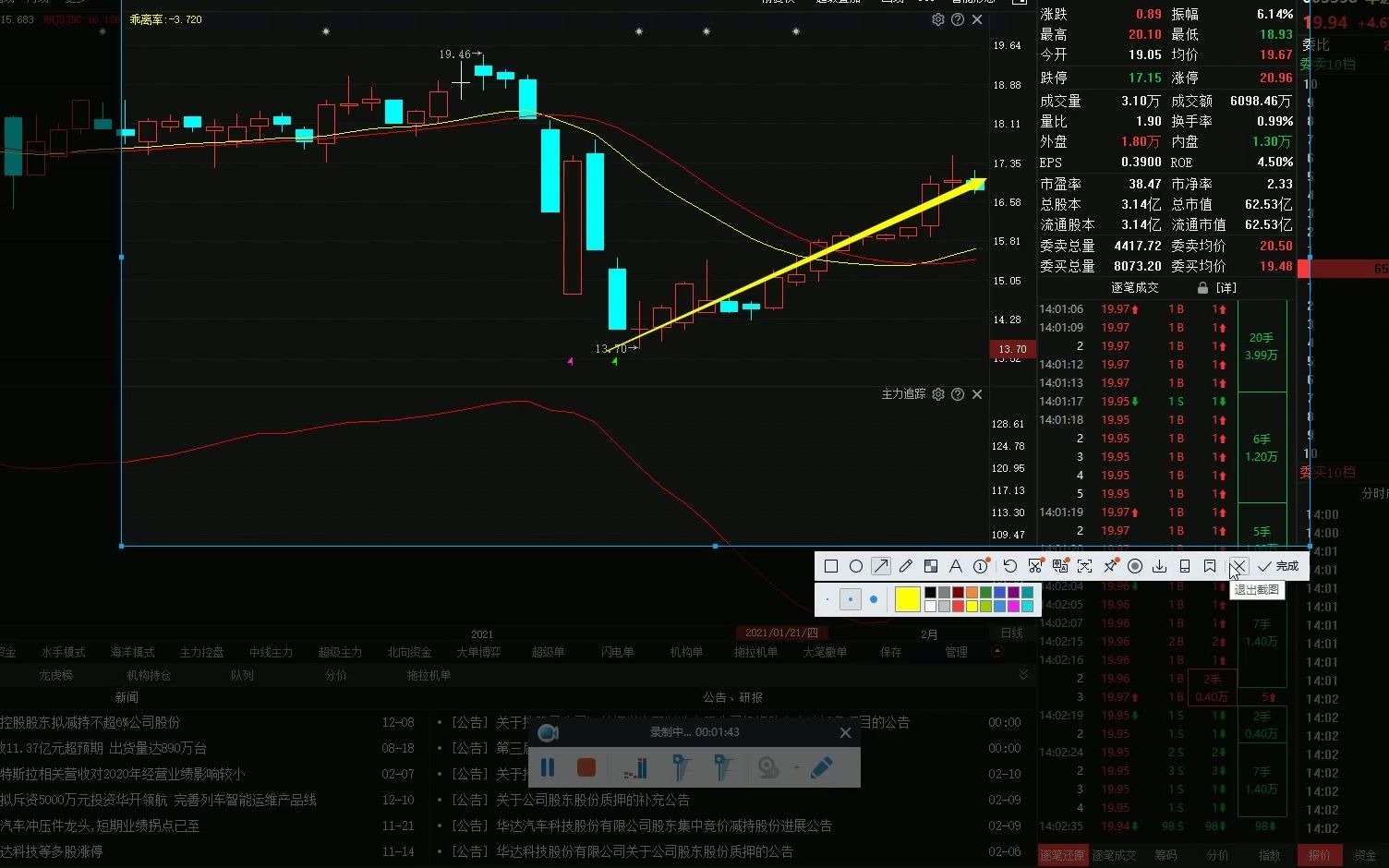
Task: Click the 保存 button in indicator bar
Action: coord(891,652)
